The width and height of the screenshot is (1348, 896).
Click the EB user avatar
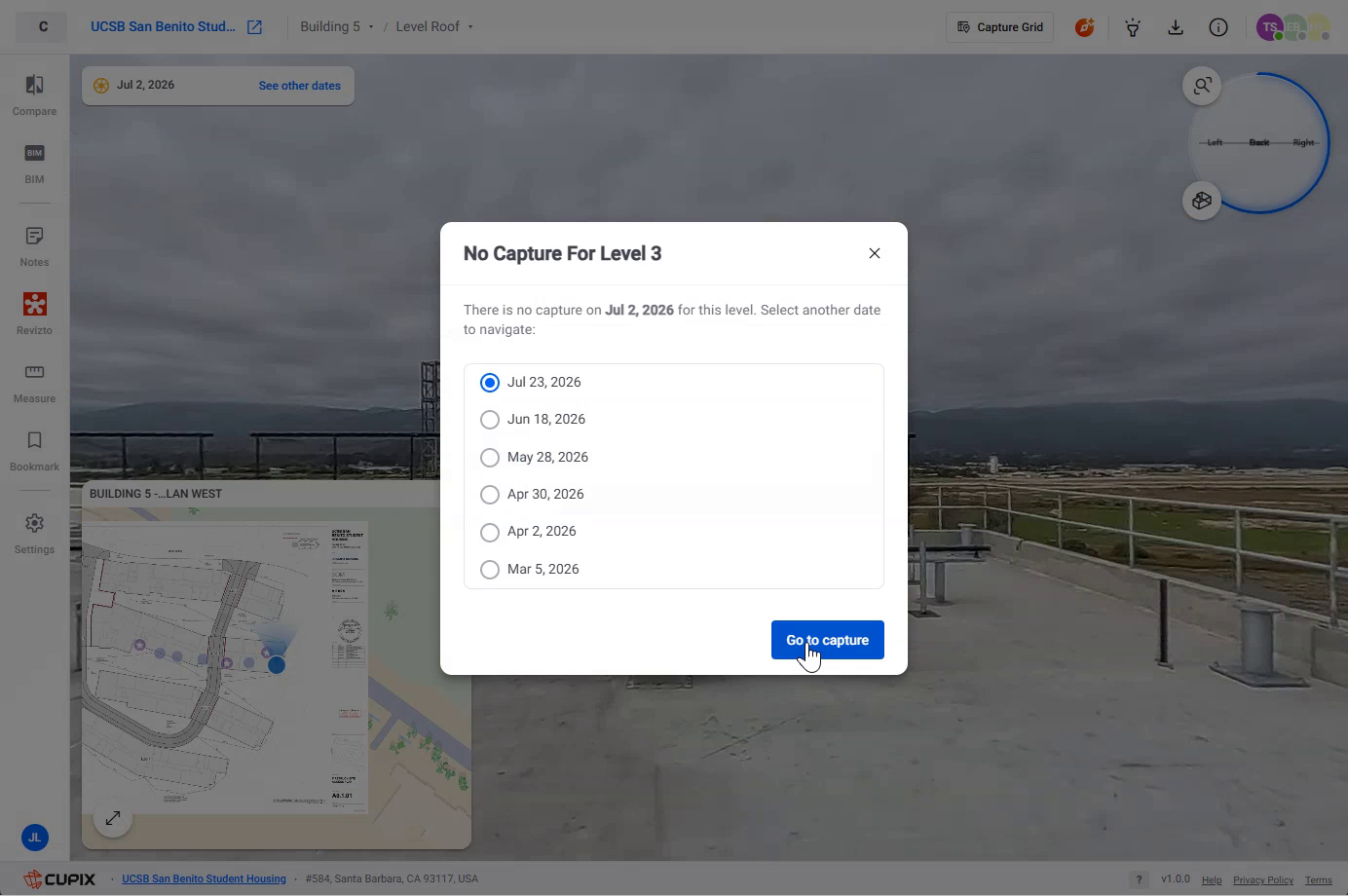click(x=1293, y=27)
